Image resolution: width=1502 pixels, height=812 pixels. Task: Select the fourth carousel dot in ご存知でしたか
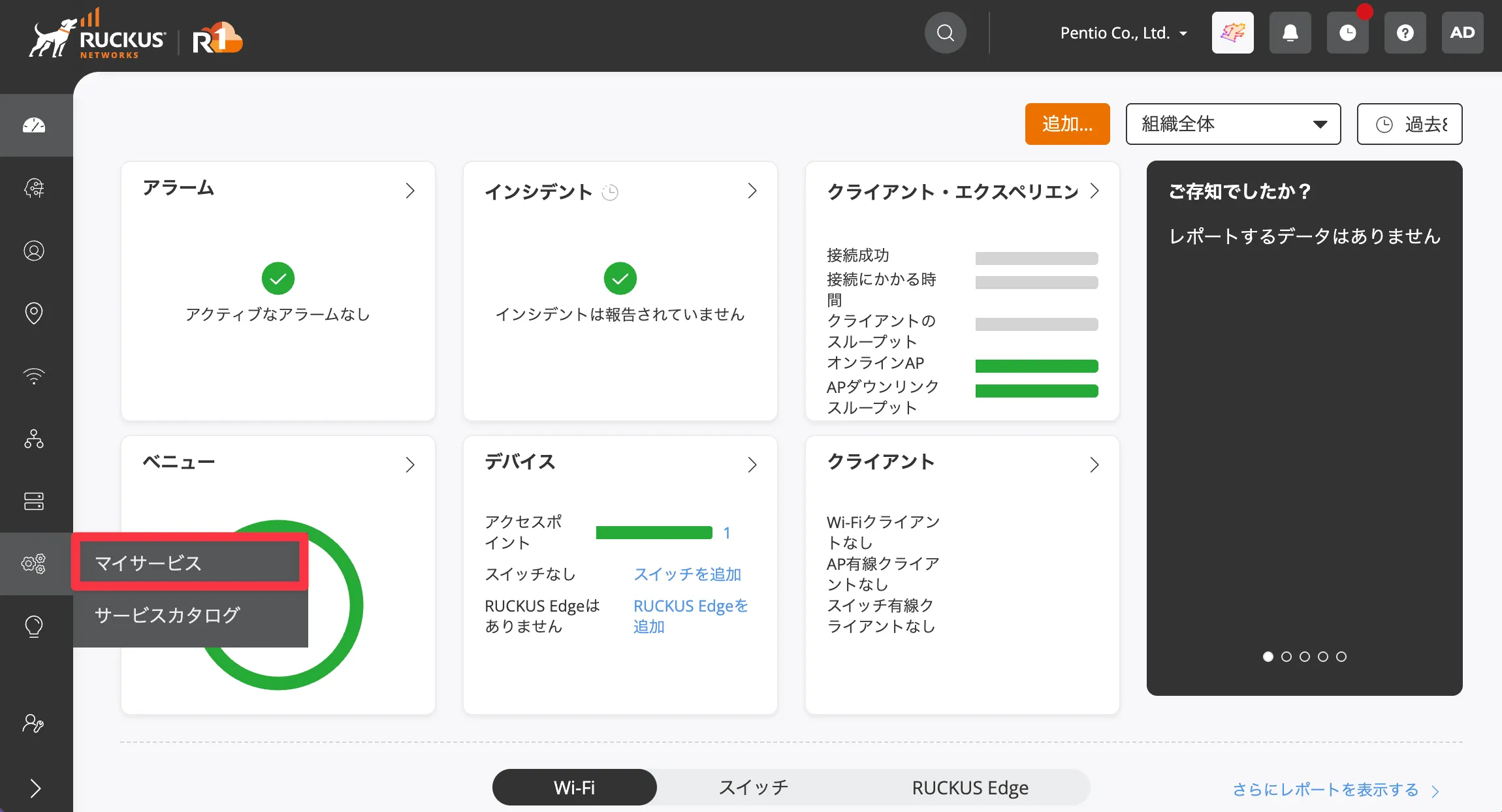pos(1323,657)
